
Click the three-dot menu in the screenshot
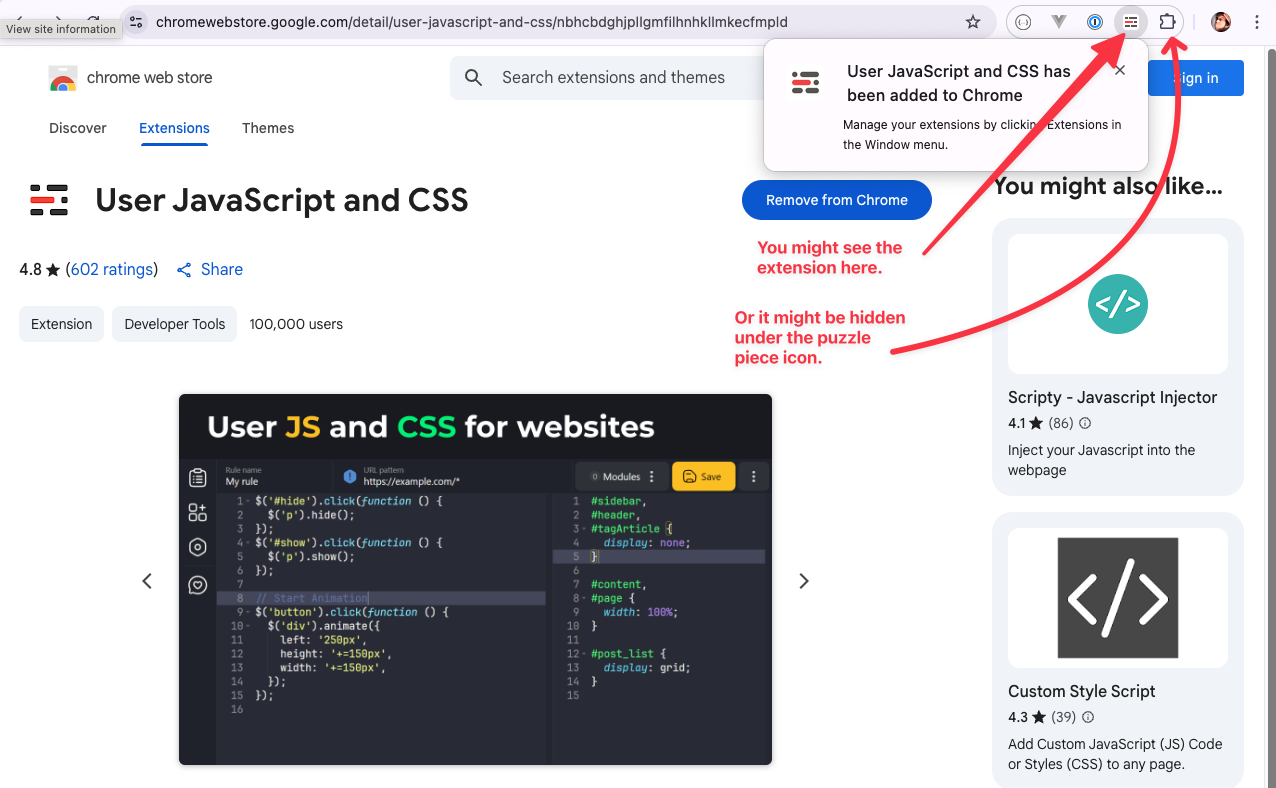[x=754, y=477]
